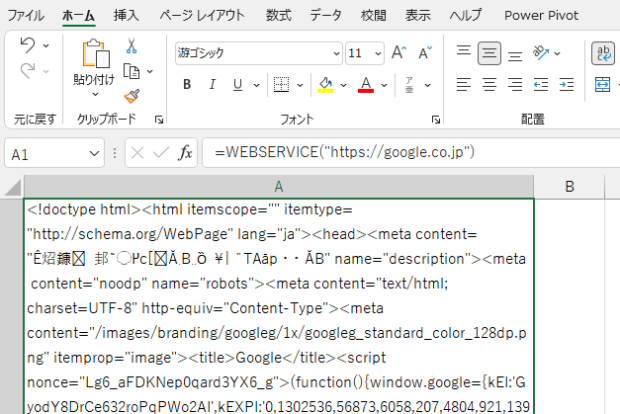Open the Power Pivot tab

[x=541, y=16]
